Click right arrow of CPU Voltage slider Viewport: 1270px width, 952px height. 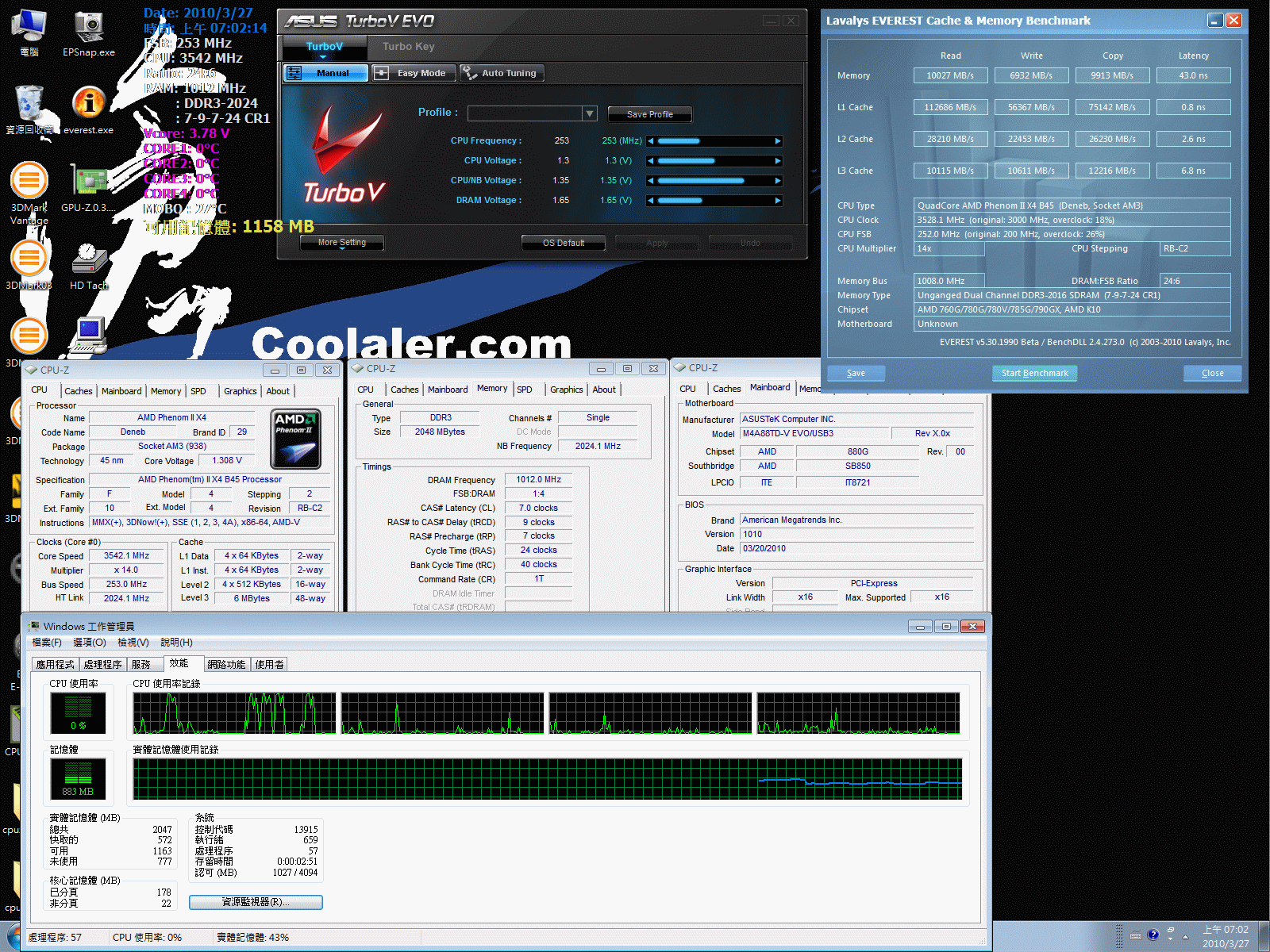[x=778, y=161]
